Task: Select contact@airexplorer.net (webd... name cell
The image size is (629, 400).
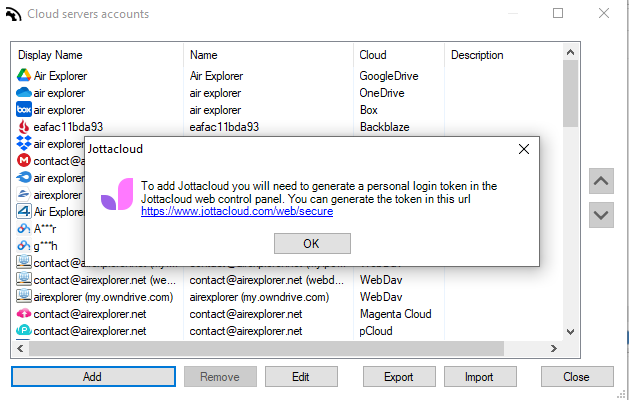Action: [x=267, y=280]
